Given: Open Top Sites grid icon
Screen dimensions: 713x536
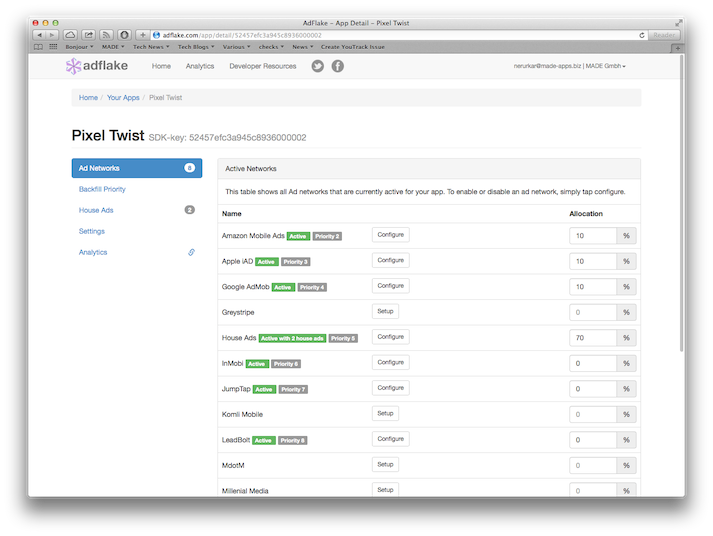Looking at the screenshot, I should (x=53, y=47).
